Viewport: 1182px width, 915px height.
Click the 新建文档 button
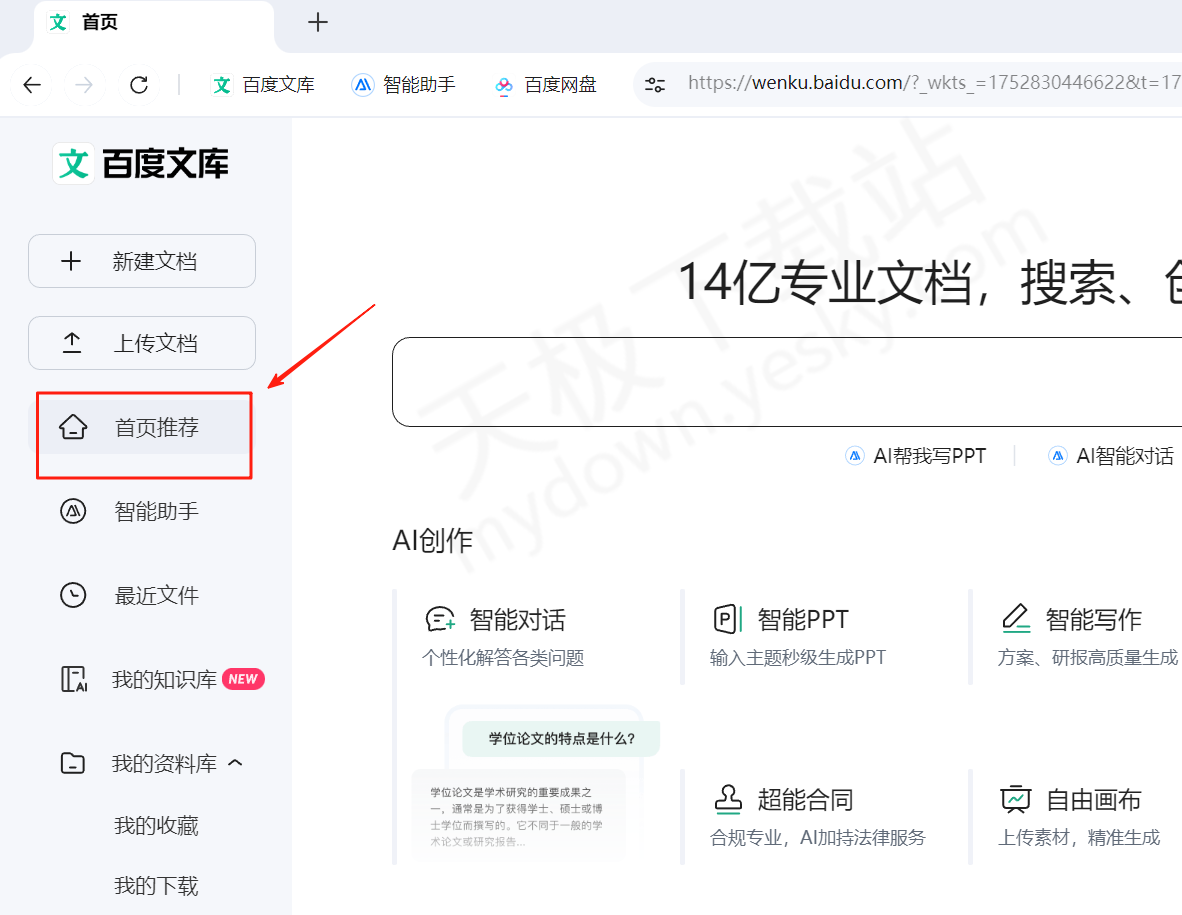click(142, 261)
